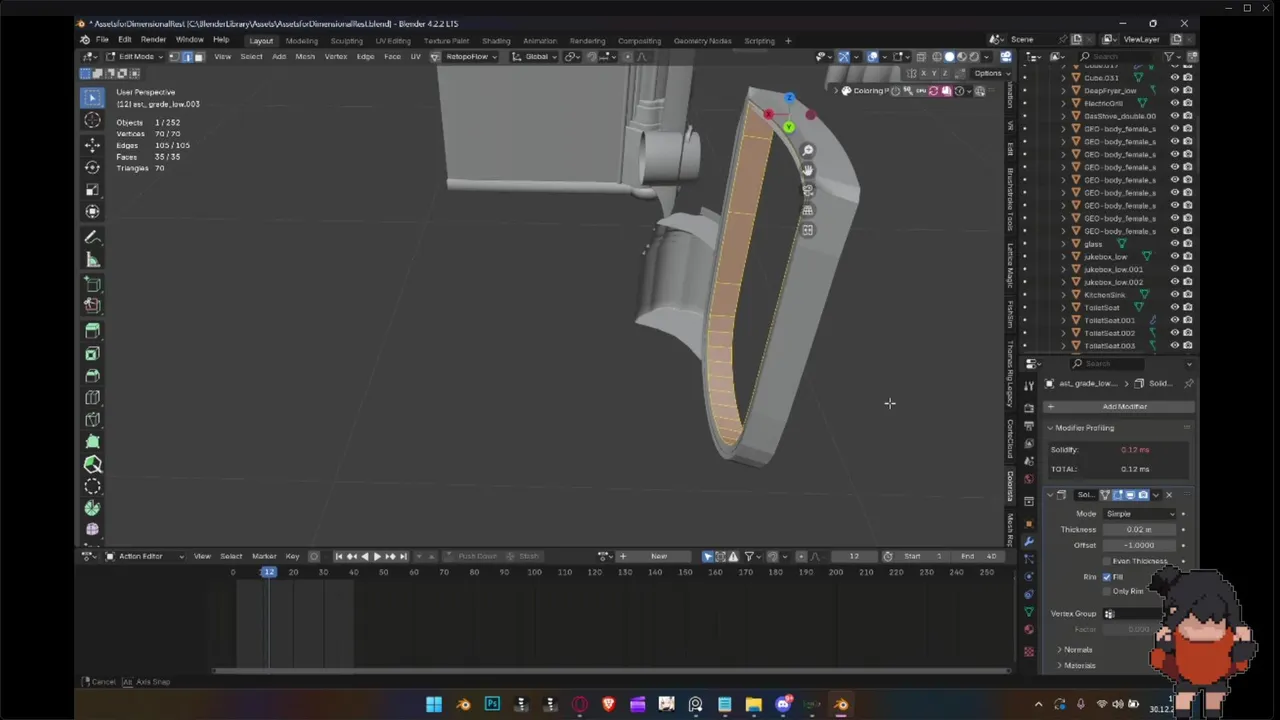Open Global transform orientation dropdown
The width and height of the screenshot is (1280, 720).
click(x=535, y=56)
